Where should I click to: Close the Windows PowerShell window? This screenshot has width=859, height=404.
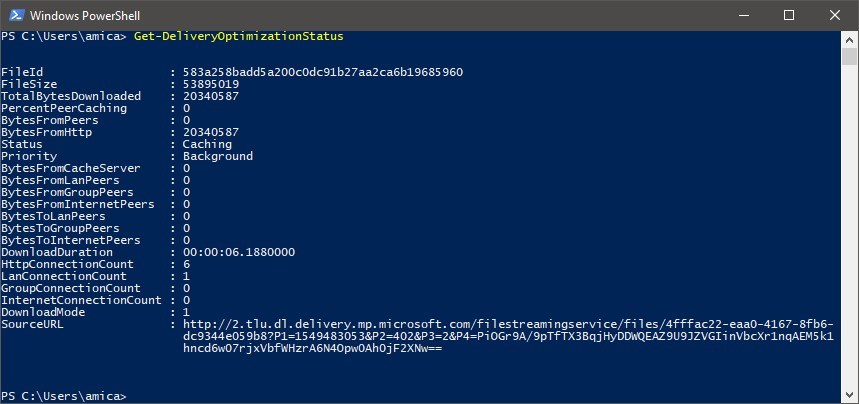[834, 15]
